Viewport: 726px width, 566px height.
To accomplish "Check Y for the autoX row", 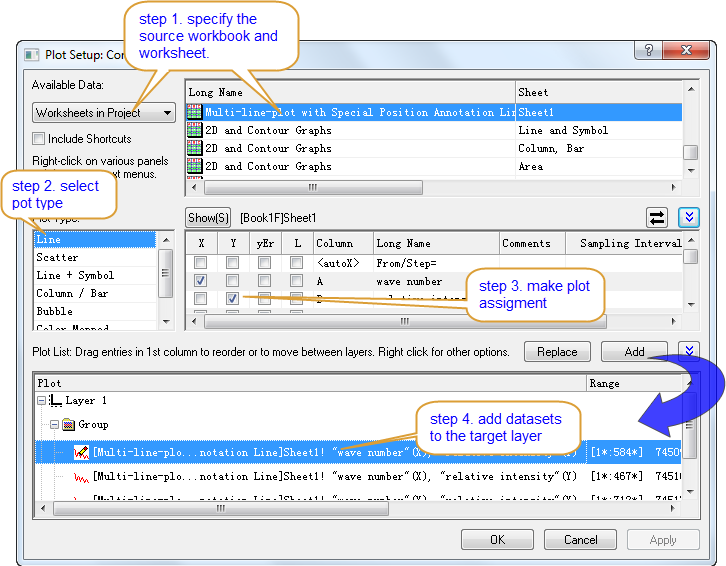I will 232,263.
